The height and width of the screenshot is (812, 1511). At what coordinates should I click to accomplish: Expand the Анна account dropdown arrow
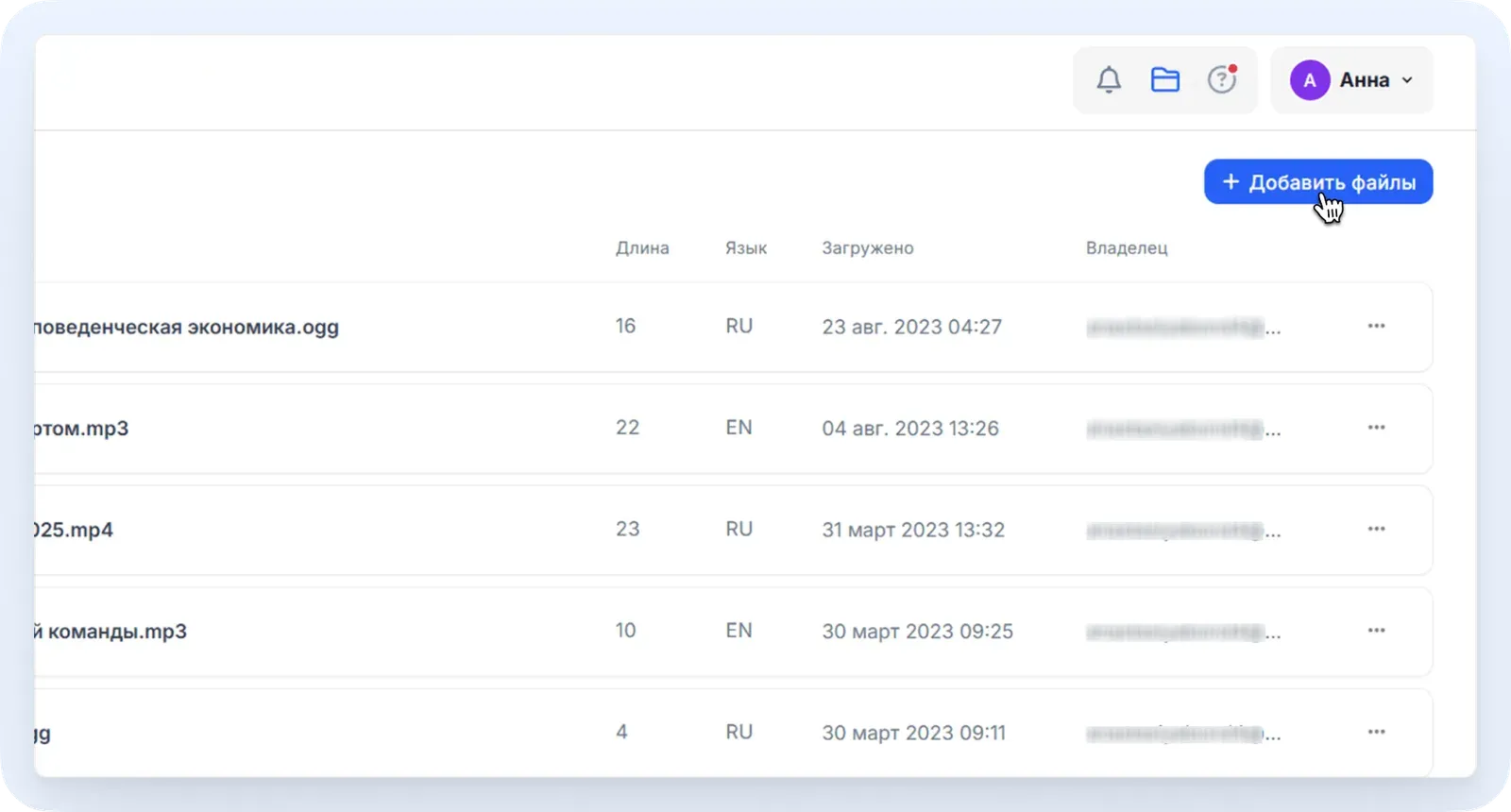click(x=1407, y=80)
